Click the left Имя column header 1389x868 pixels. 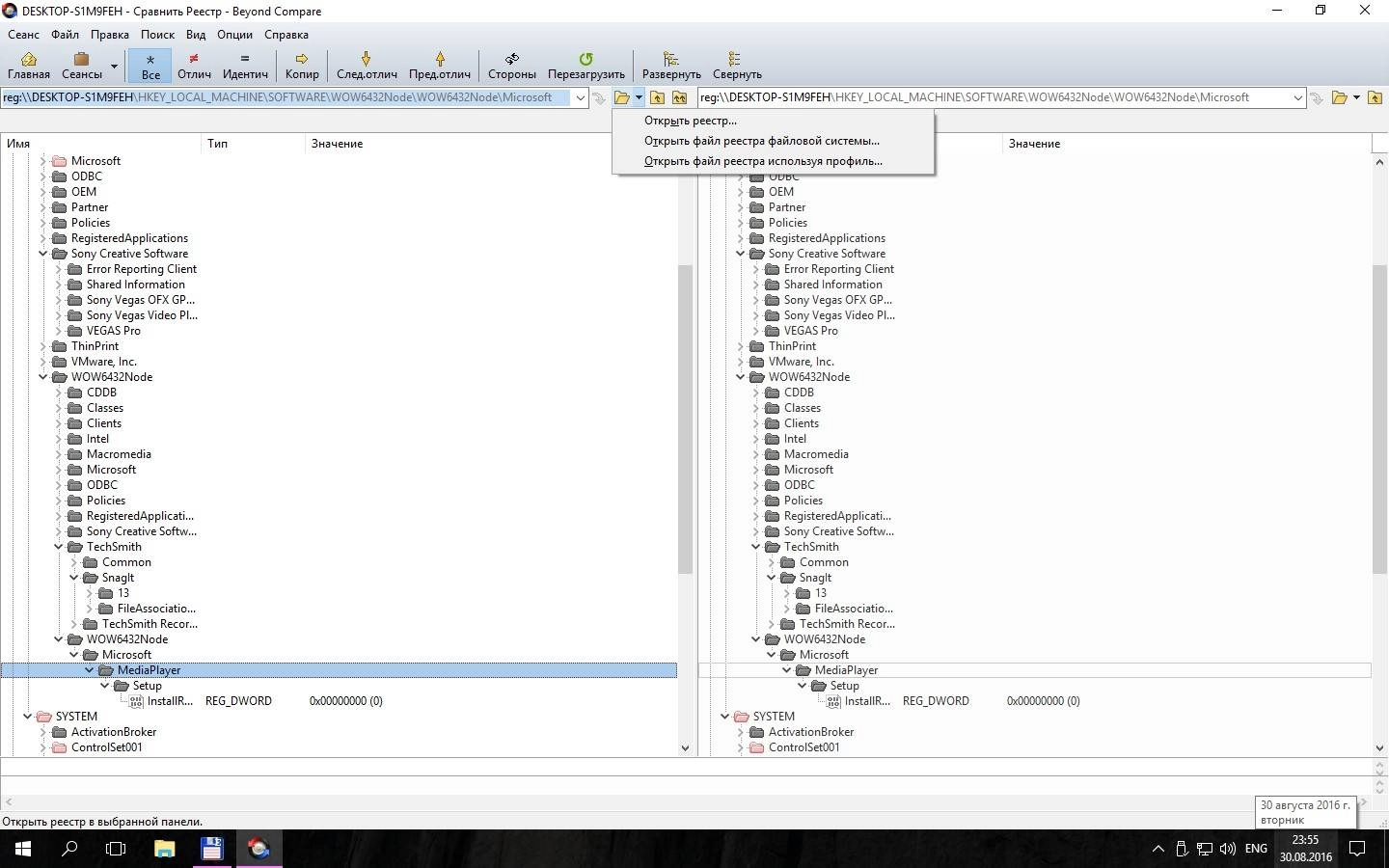click(x=101, y=144)
